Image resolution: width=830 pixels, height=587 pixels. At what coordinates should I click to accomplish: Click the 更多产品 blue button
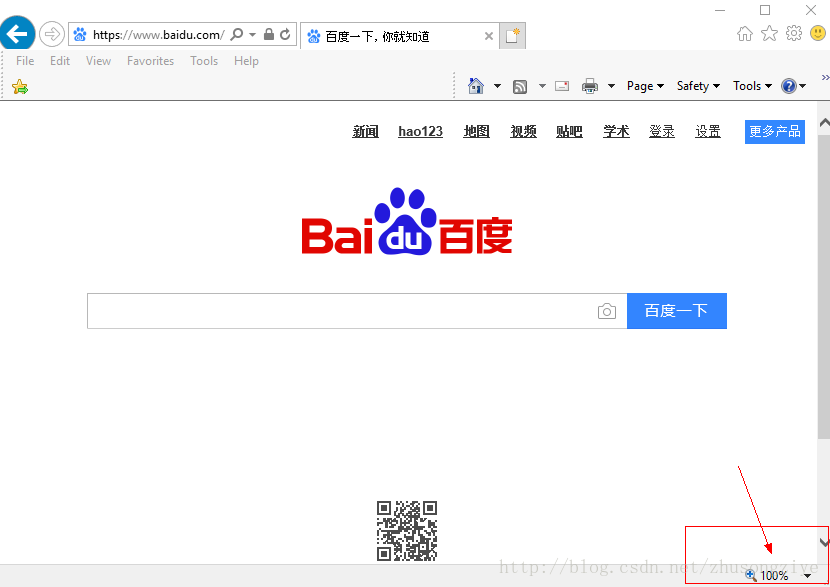pyautogui.click(x=774, y=132)
